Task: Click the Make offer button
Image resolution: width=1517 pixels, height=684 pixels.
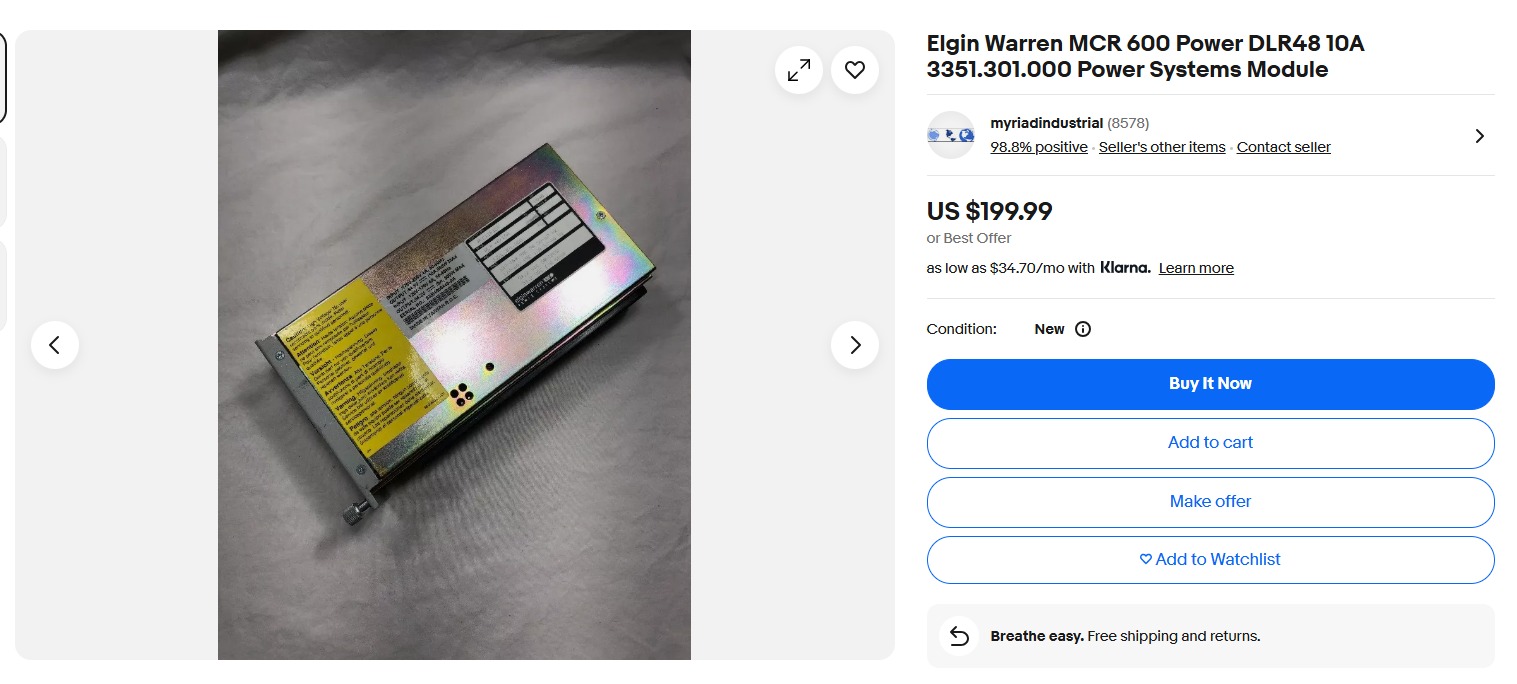Action: coord(1211,502)
